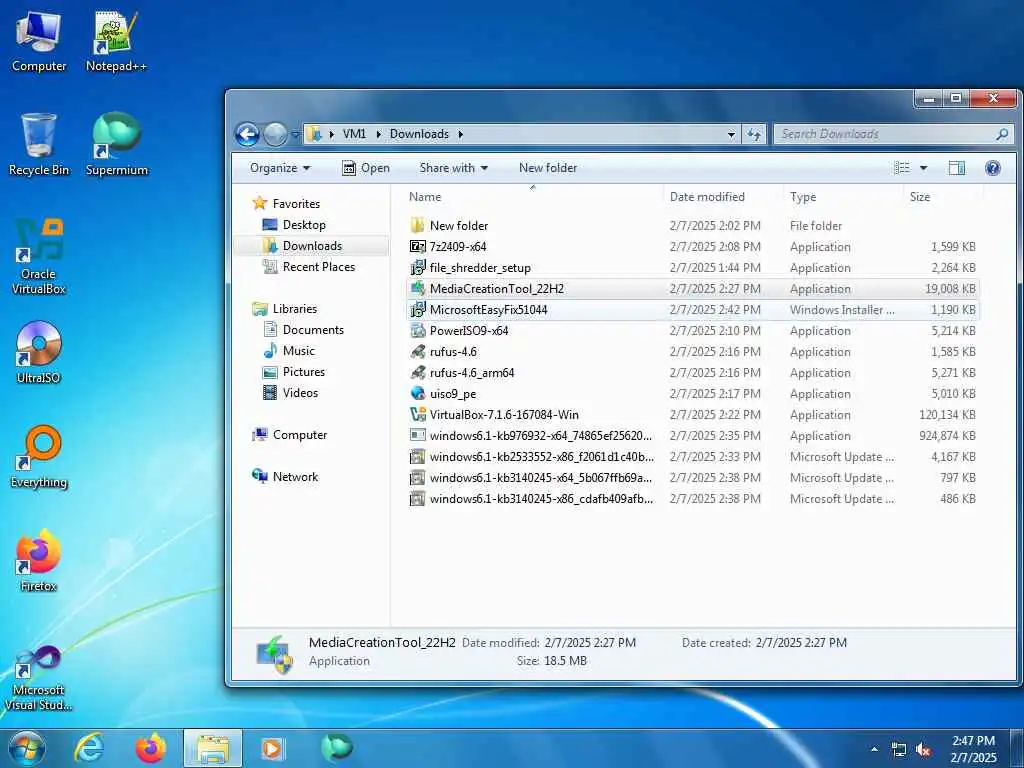Expand the address bar history dropdown

tap(731, 135)
